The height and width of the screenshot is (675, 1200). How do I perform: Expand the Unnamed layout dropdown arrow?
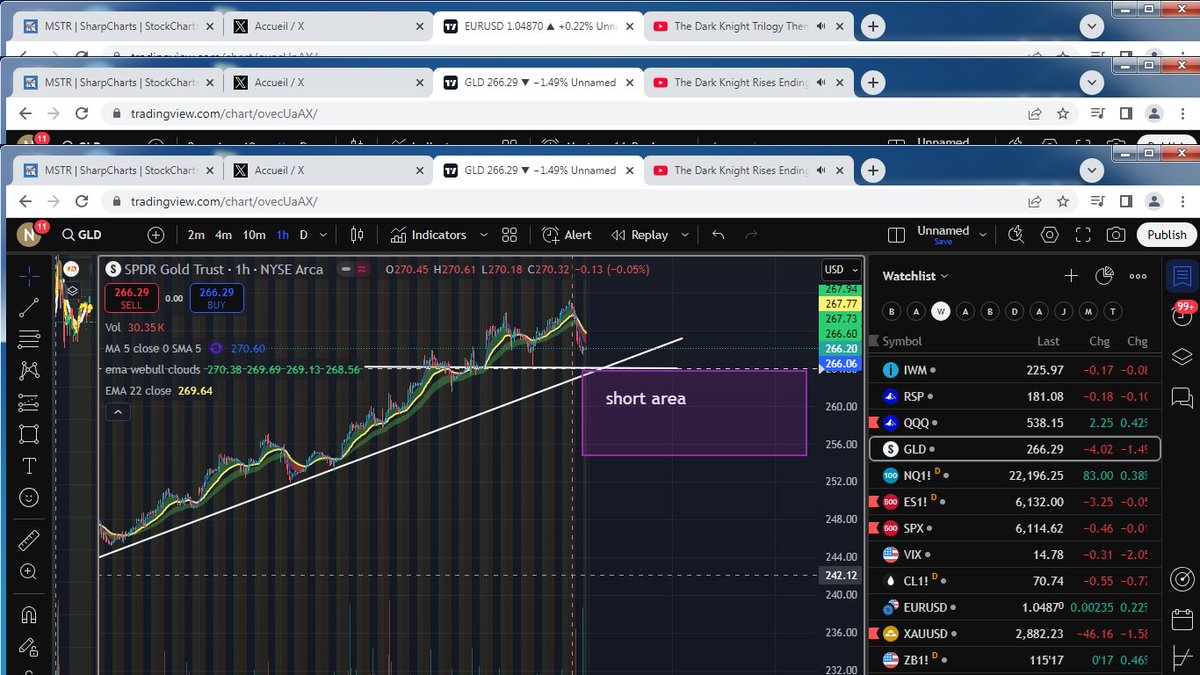pos(984,235)
